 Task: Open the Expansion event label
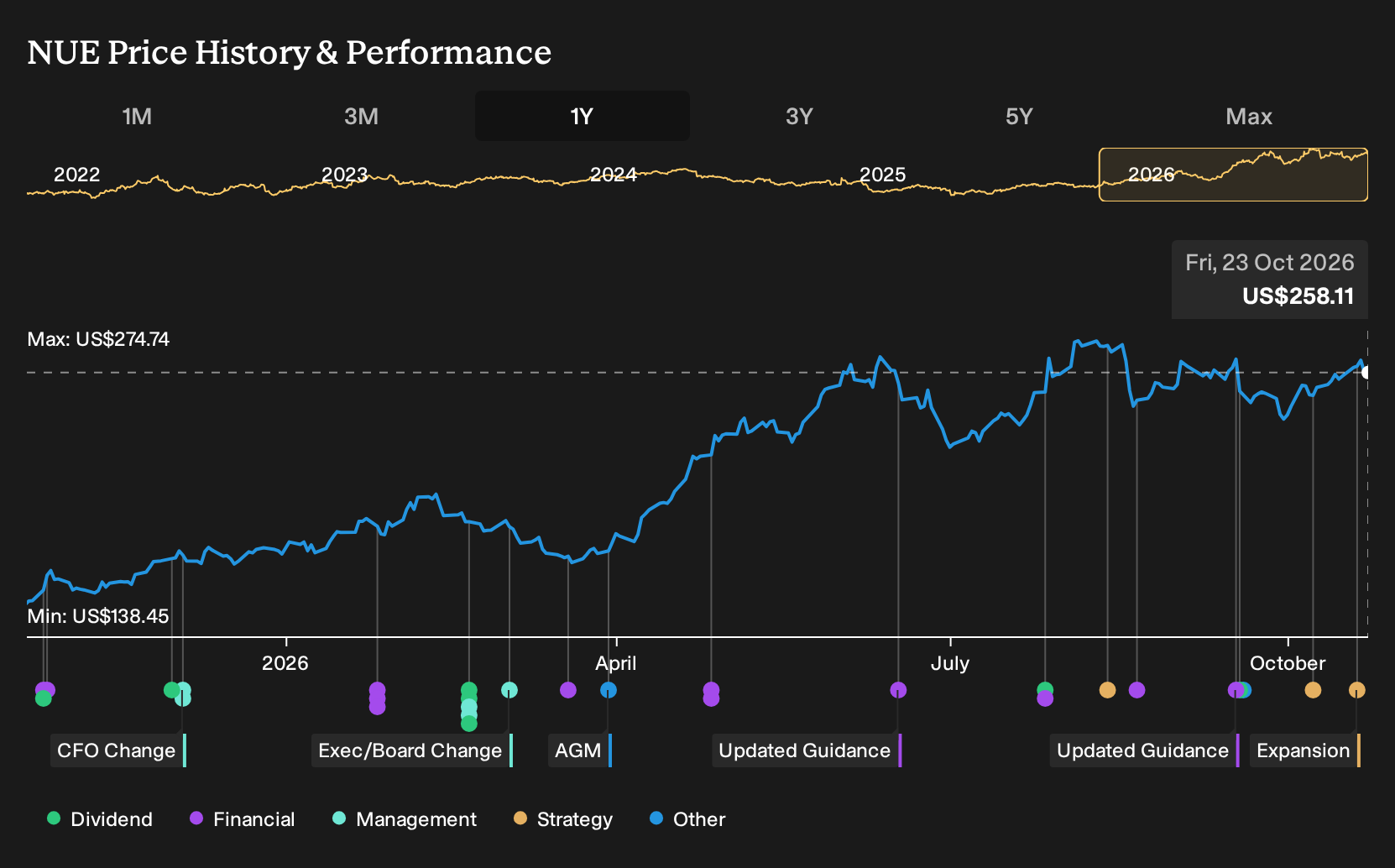tap(1304, 750)
